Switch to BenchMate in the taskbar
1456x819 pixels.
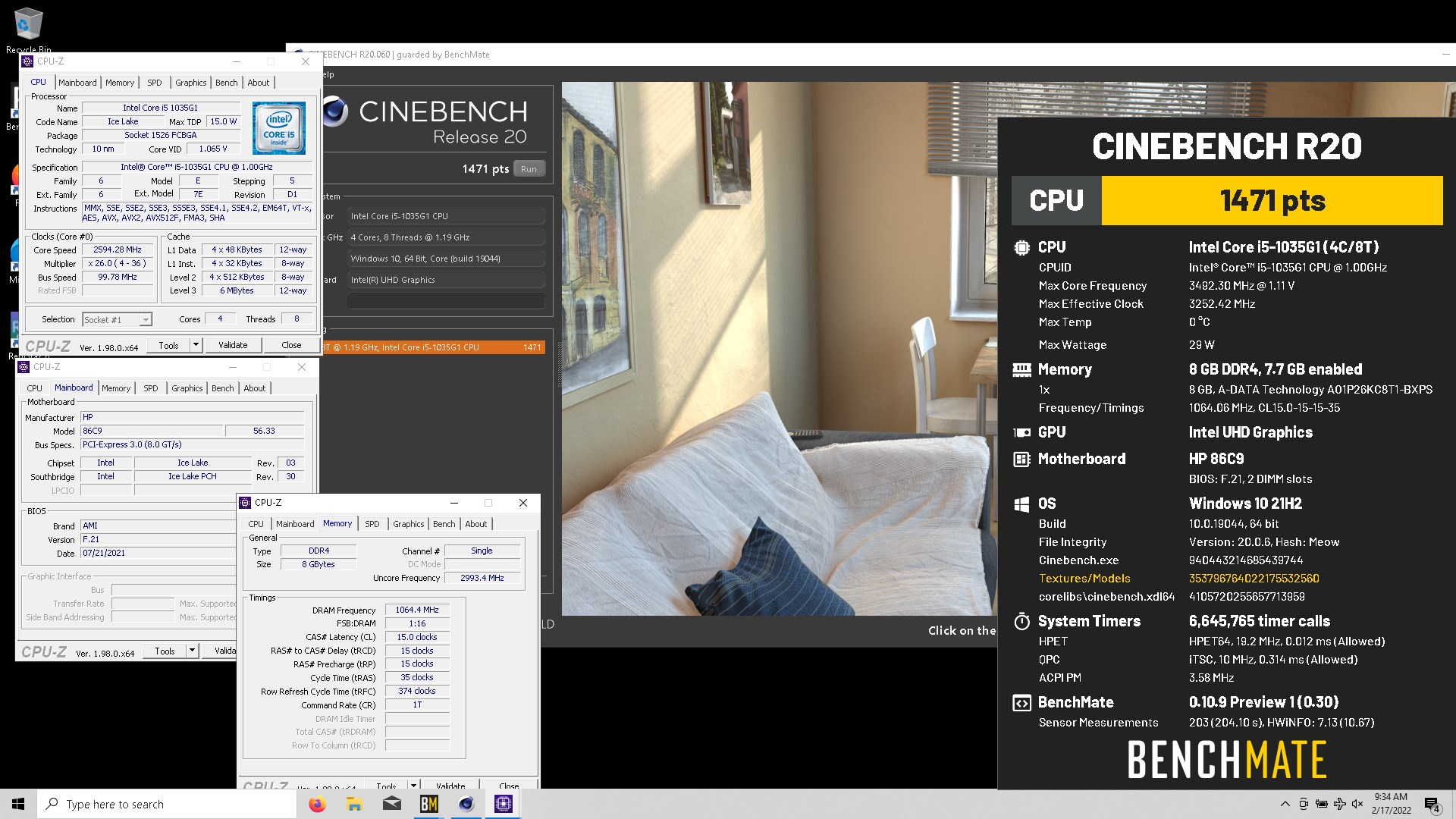pyautogui.click(x=429, y=804)
